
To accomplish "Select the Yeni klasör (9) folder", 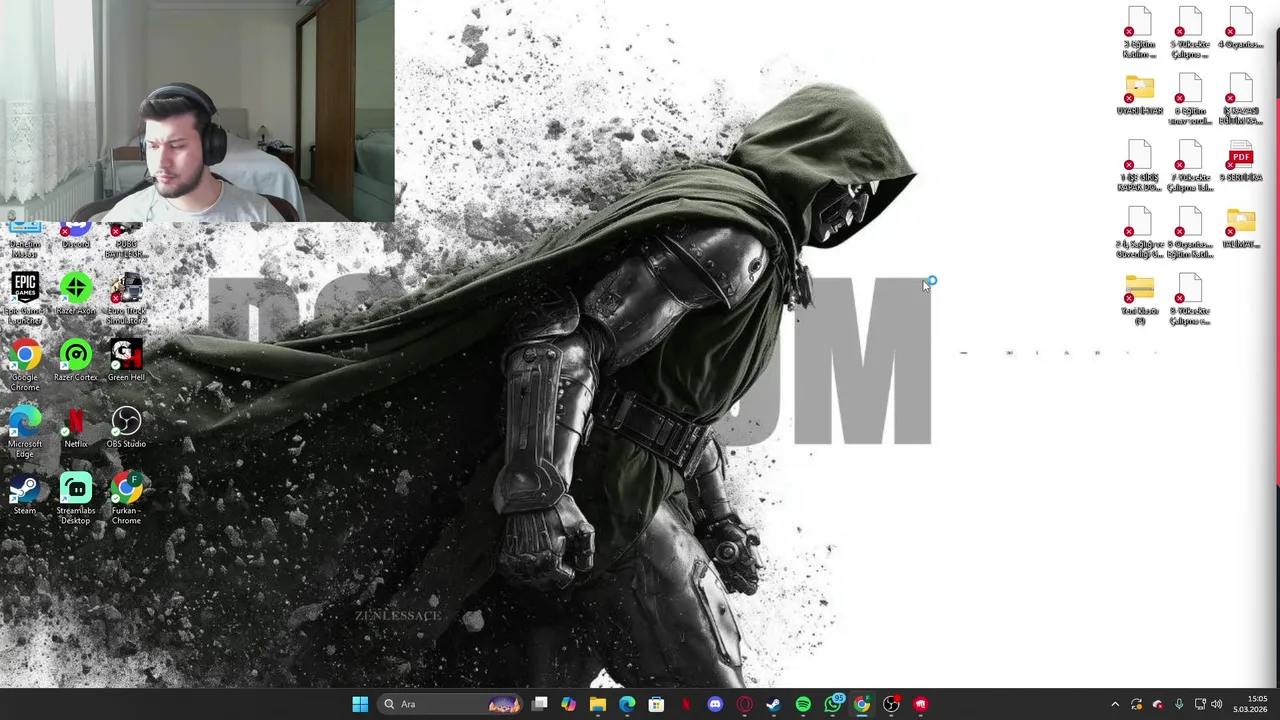I will coord(1139,301).
